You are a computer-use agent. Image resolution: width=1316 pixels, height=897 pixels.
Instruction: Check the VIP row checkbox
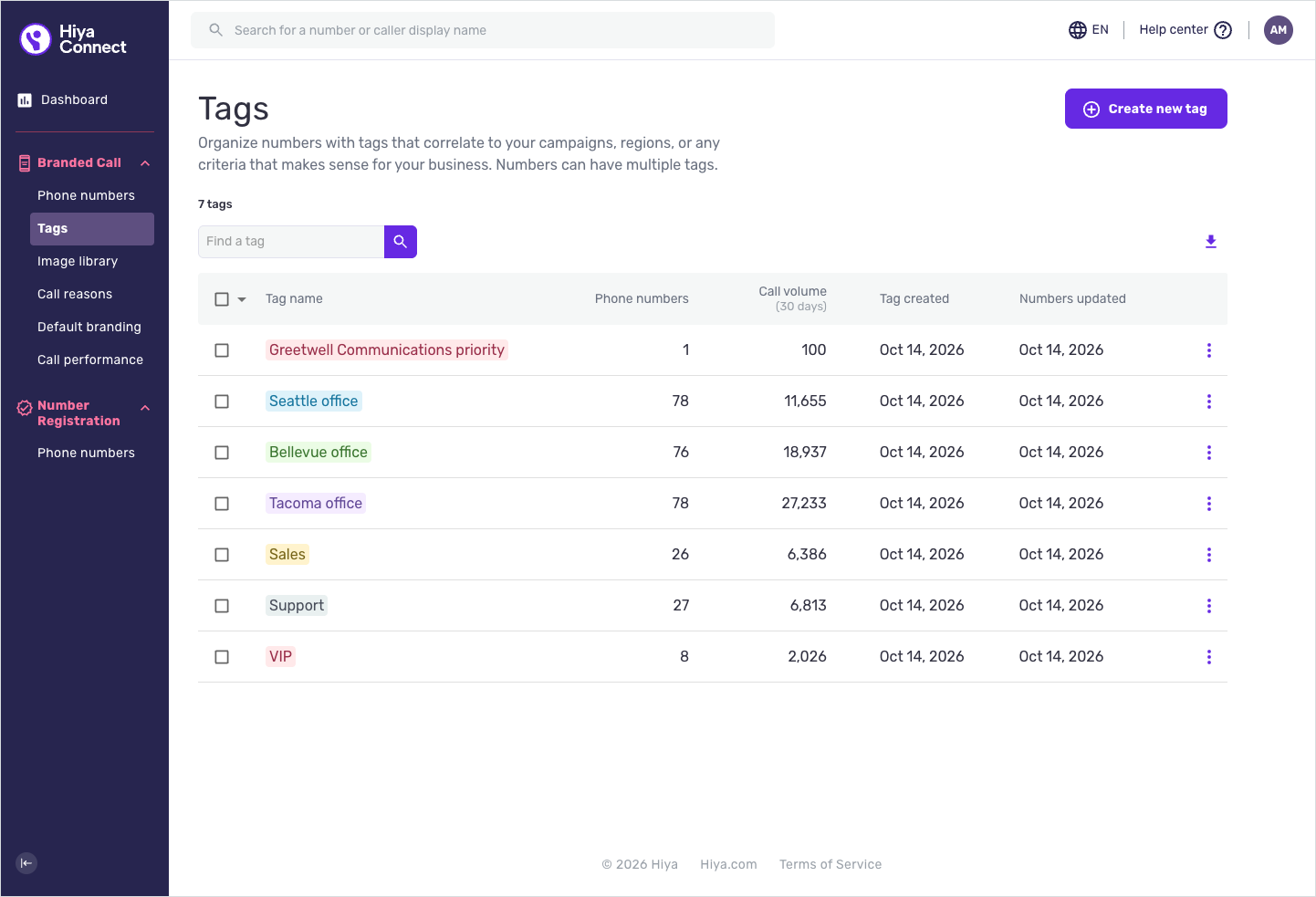222,657
